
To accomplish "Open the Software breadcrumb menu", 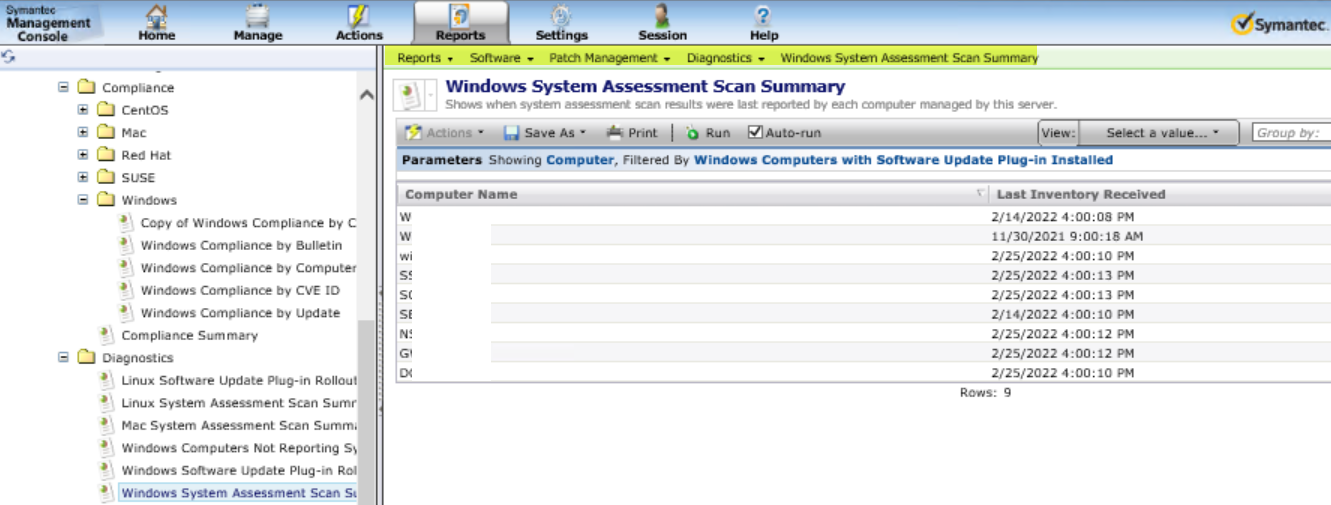I will 501,58.
